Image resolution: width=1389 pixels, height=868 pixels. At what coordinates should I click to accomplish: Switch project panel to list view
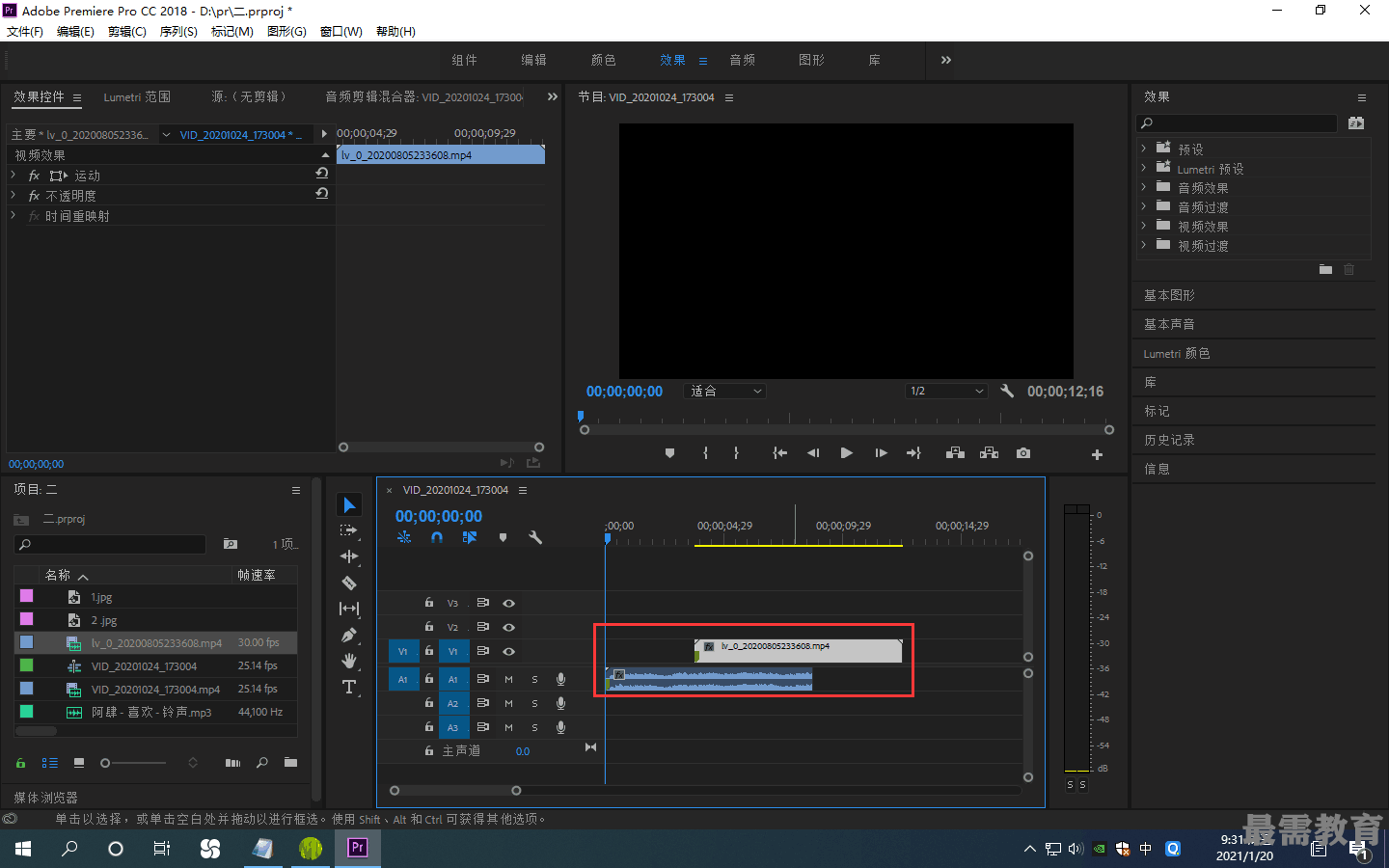point(50,762)
